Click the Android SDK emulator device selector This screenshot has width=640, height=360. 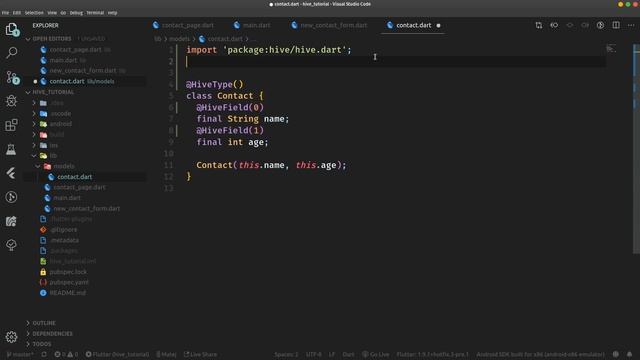(x=540, y=354)
